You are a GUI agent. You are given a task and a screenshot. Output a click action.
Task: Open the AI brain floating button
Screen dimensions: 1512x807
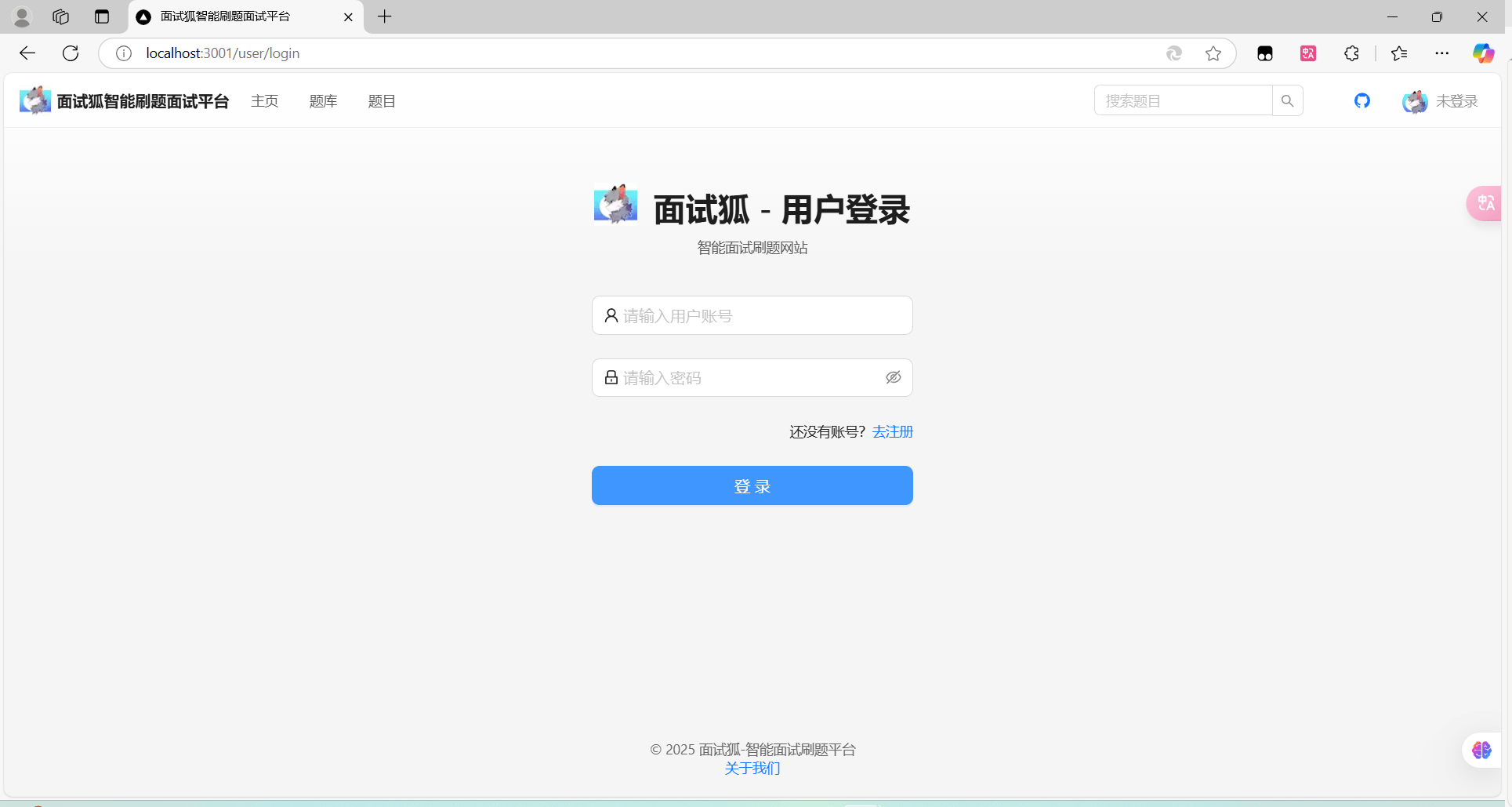coord(1481,751)
